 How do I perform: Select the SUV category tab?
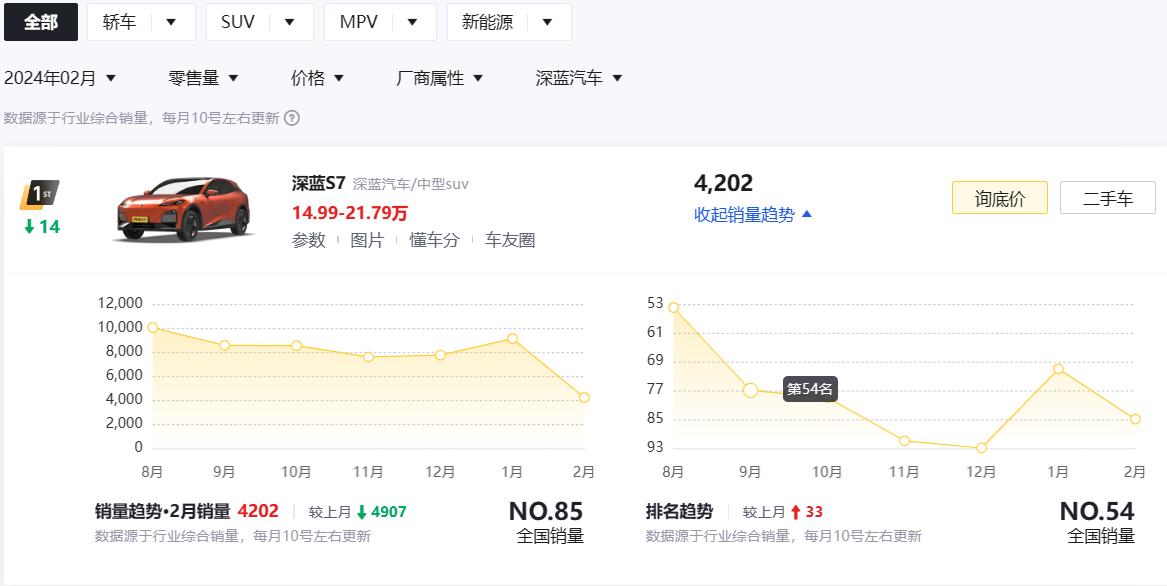[x=238, y=22]
